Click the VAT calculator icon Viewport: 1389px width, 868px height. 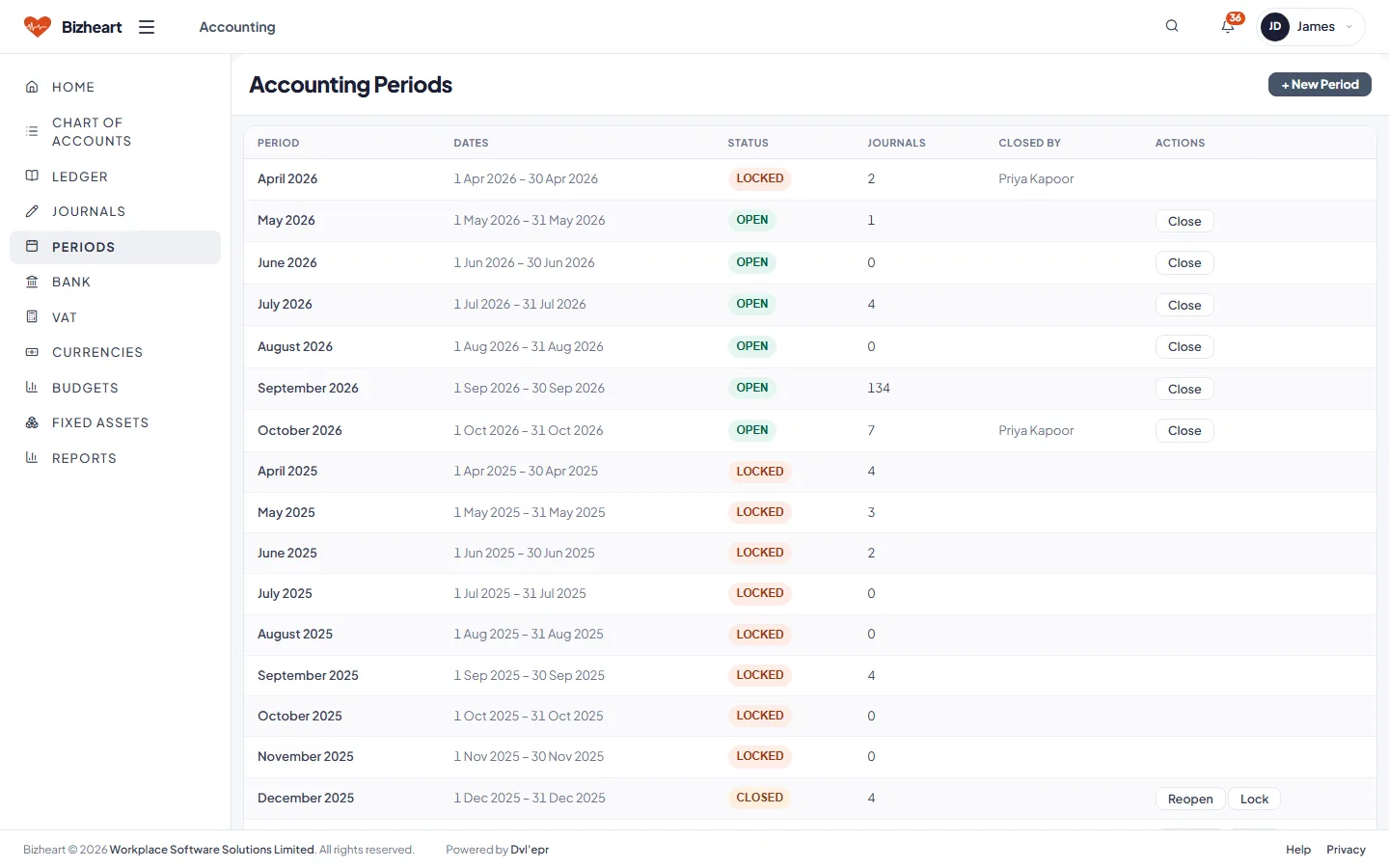pos(32,317)
